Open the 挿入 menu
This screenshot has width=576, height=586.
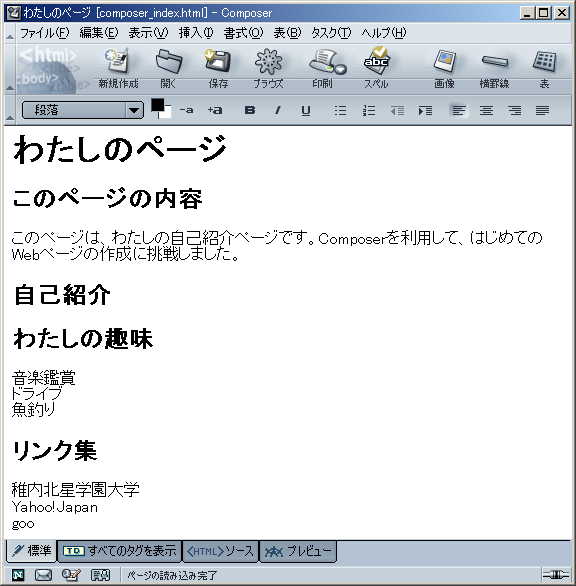(x=195, y=33)
